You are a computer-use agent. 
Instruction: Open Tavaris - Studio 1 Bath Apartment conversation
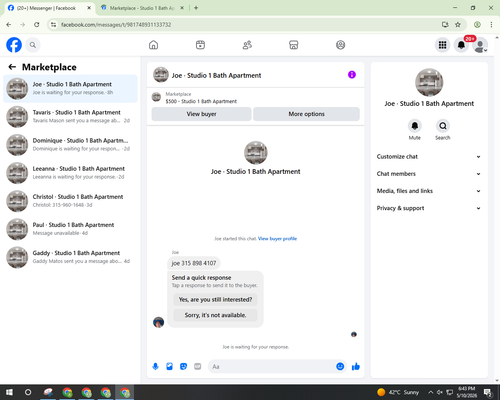click(70, 117)
